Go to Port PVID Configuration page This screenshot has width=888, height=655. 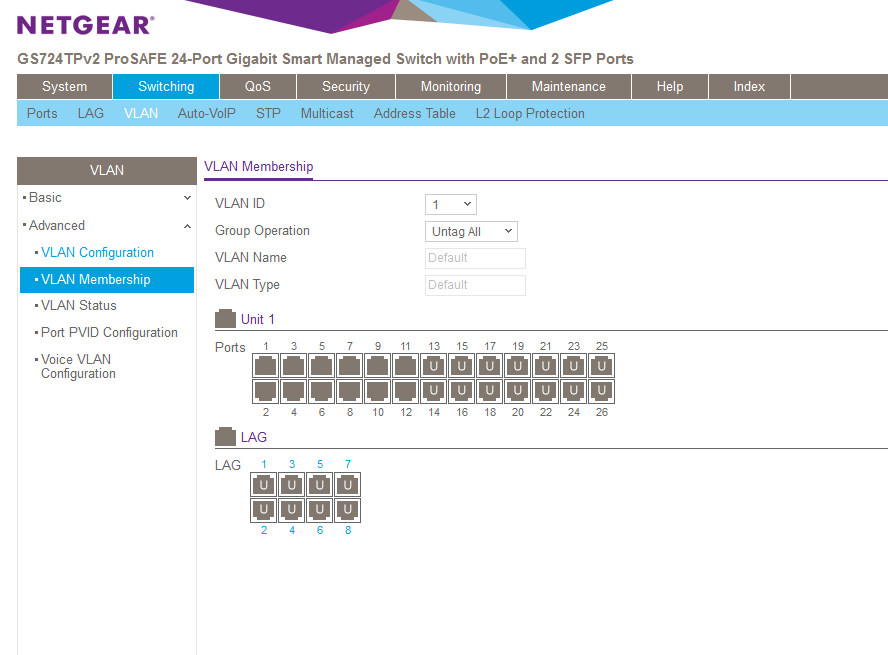(109, 333)
